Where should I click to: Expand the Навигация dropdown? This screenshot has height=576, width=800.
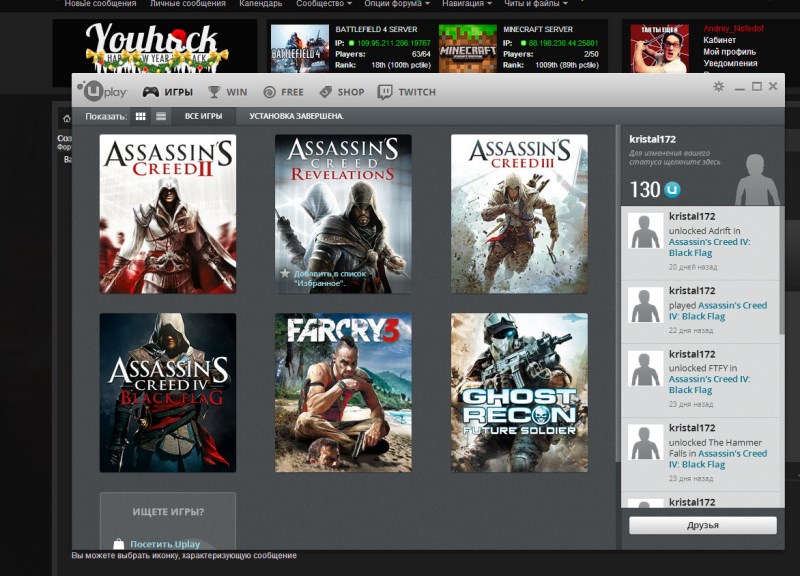coord(467,4)
